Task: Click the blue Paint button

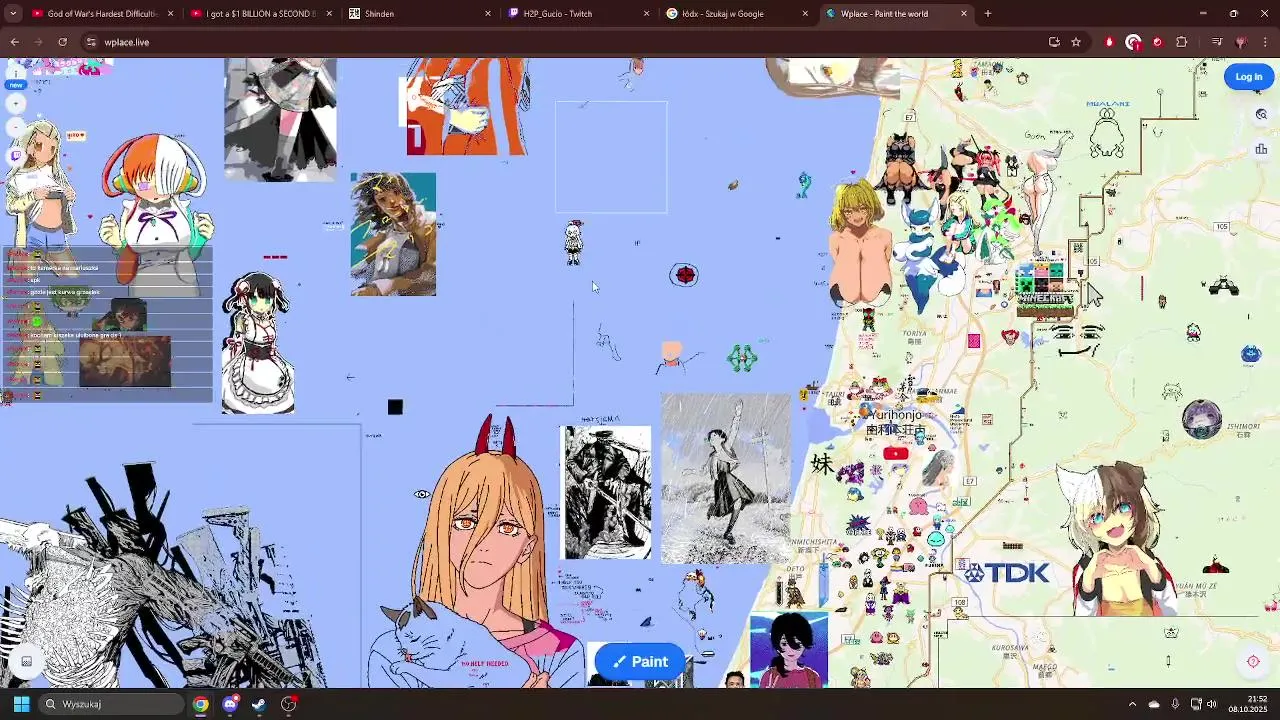Action: (x=639, y=662)
